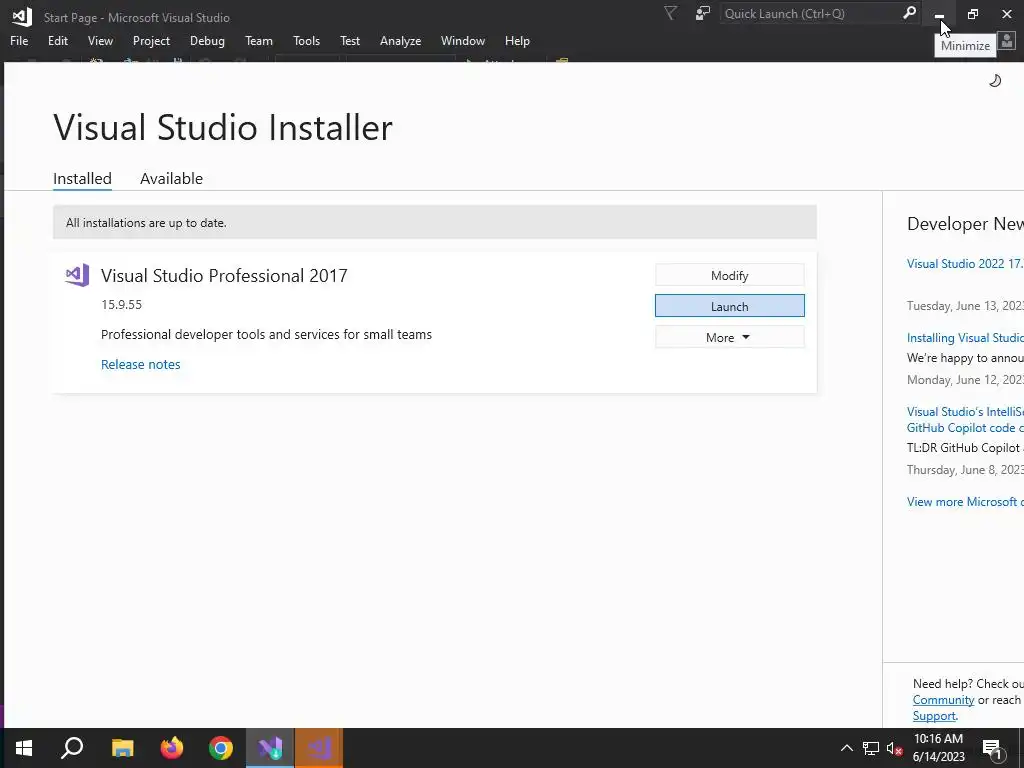Open the Edit menu

[x=57, y=40]
